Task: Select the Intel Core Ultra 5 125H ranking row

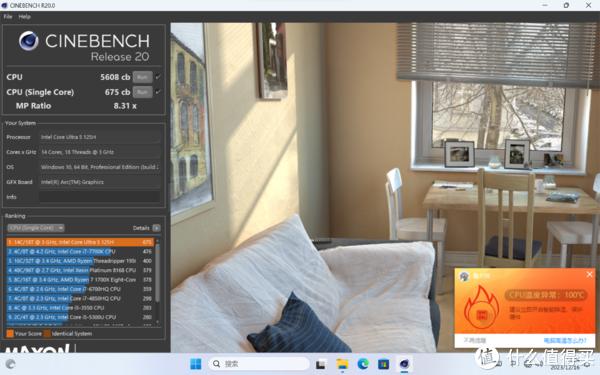Action: tap(80, 242)
